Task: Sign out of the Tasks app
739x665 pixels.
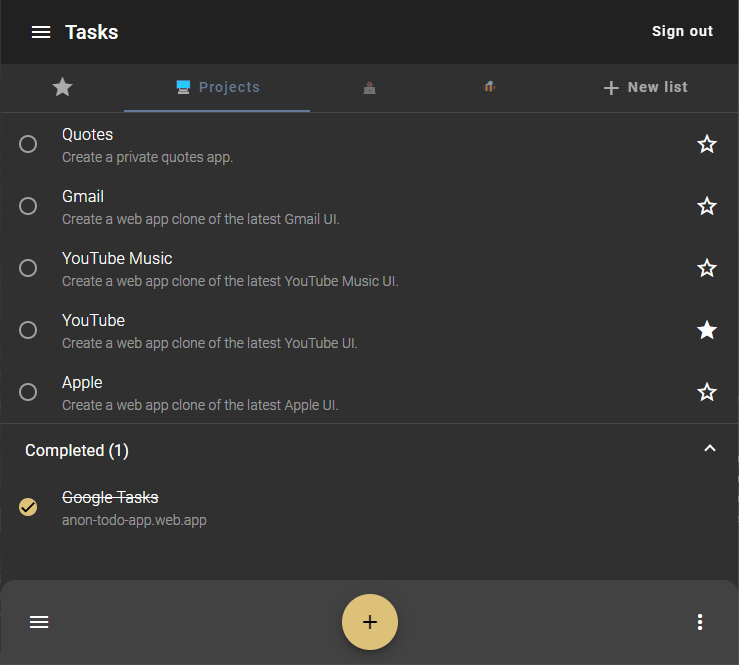Action: pyautogui.click(x=682, y=31)
